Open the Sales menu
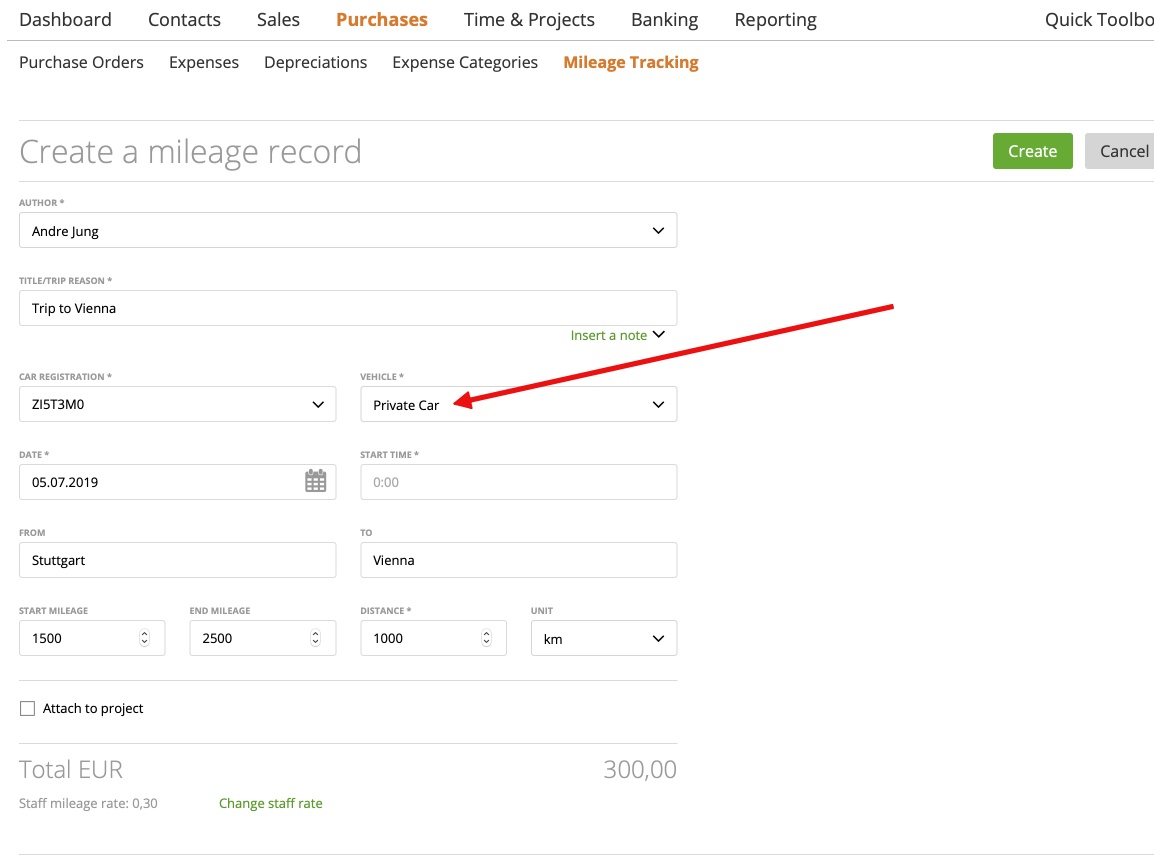 (278, 20)
